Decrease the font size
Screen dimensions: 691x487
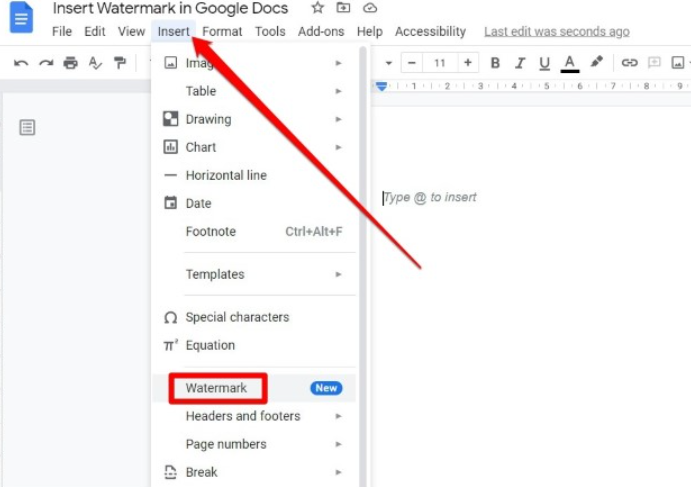pyautogui.click(x=412, y=63)
